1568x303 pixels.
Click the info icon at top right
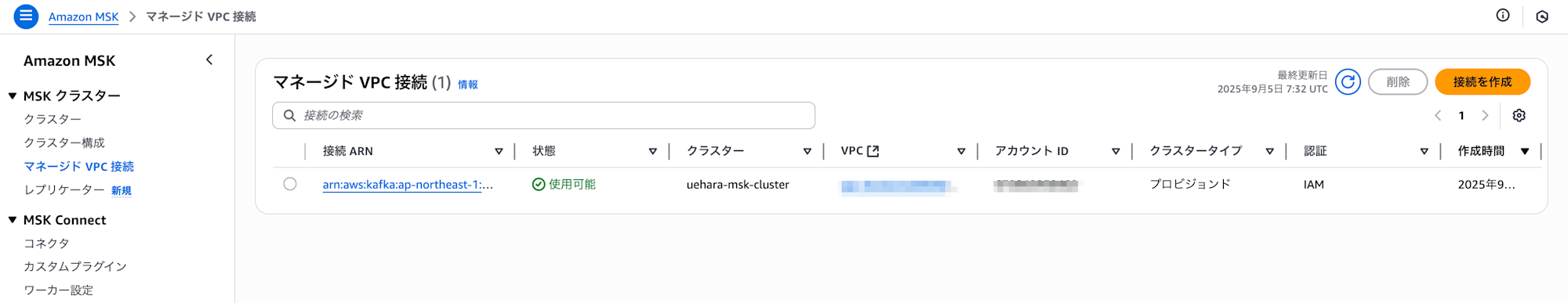[x=1503, y=15]
